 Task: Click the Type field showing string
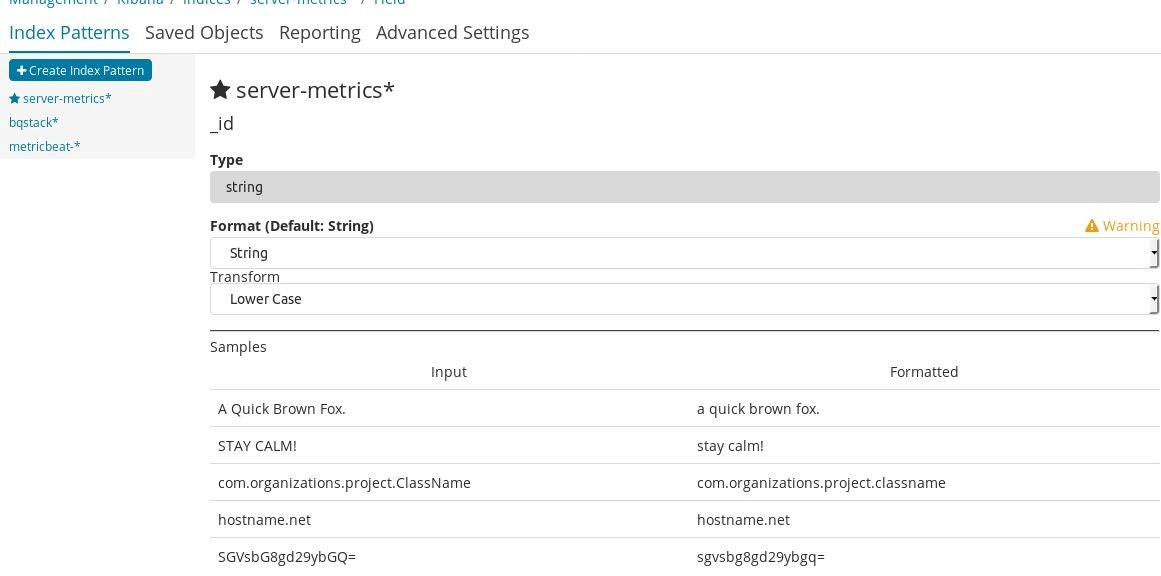[684, 187]
